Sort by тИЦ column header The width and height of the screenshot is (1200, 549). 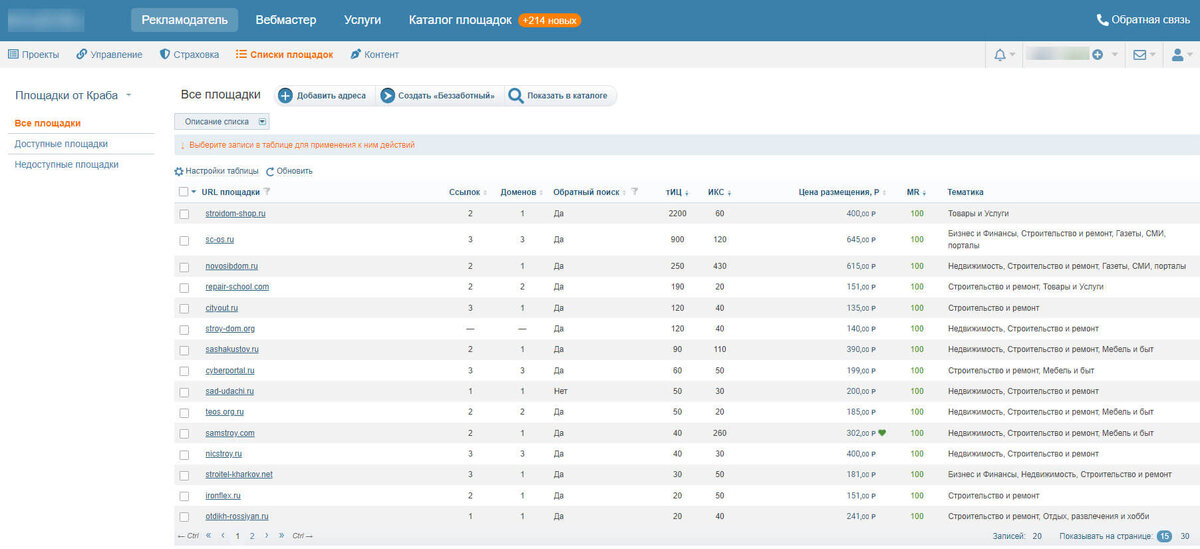point(675,192)
